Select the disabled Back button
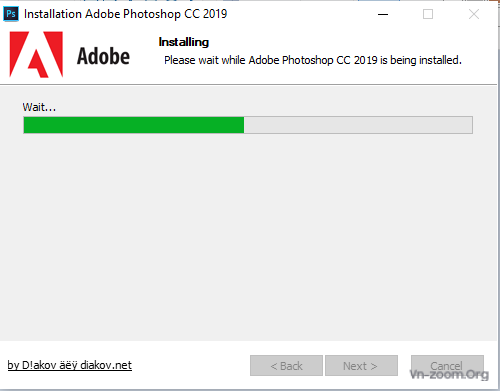 point(286,366)
